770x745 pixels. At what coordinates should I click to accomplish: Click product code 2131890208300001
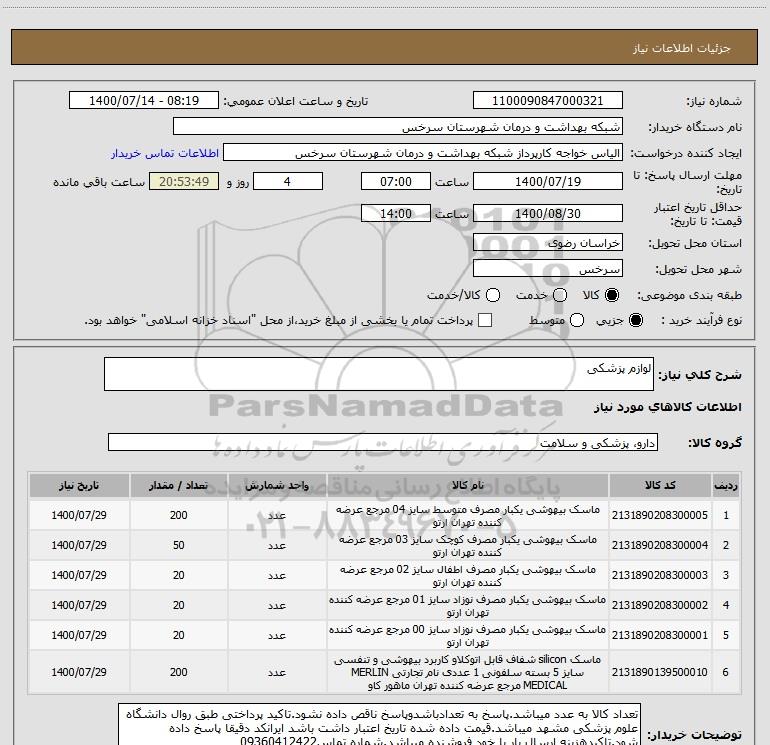click(660, 635)
